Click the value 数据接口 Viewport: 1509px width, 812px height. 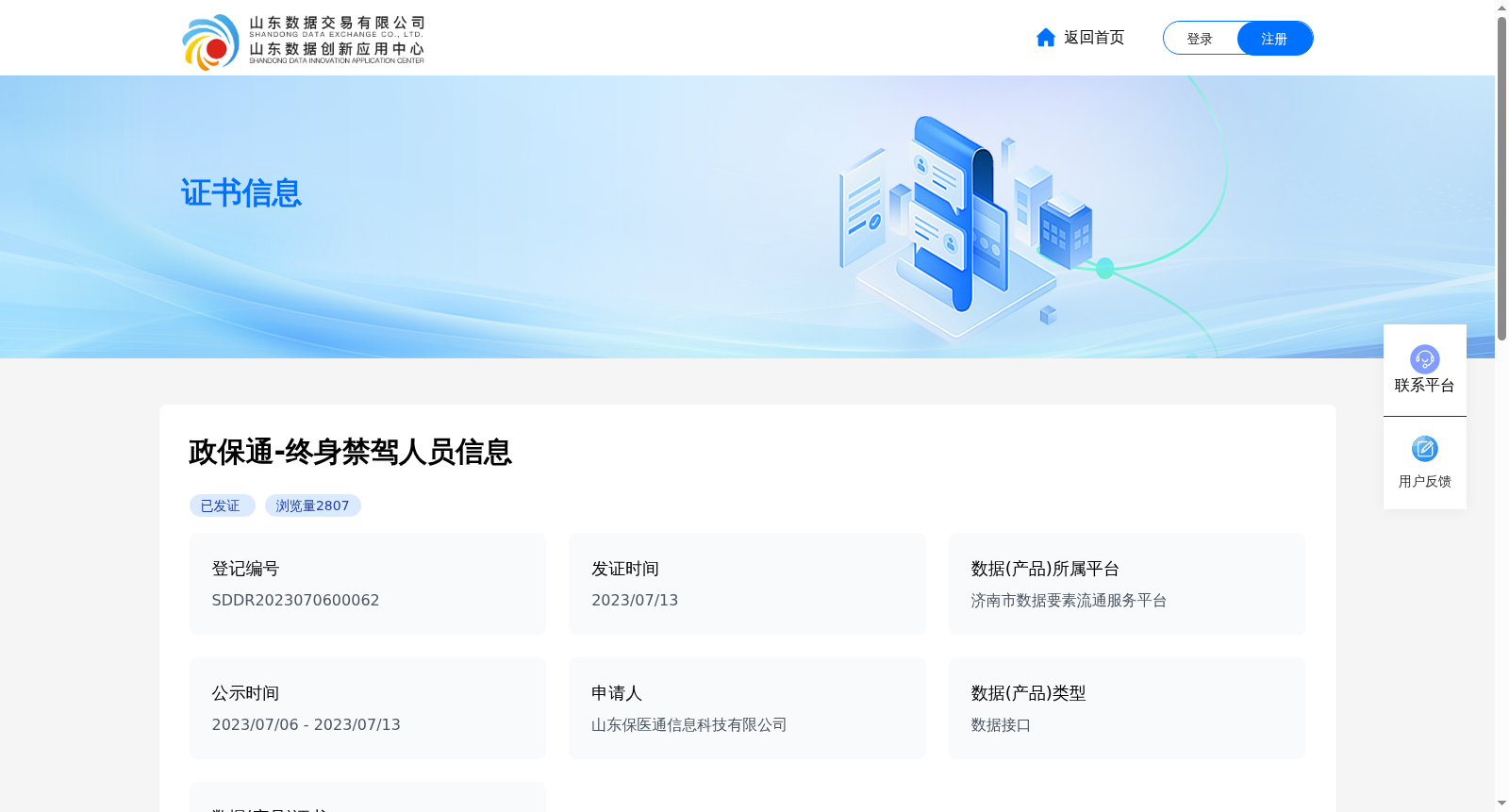pyautogui.click(x=1001, y=725)
